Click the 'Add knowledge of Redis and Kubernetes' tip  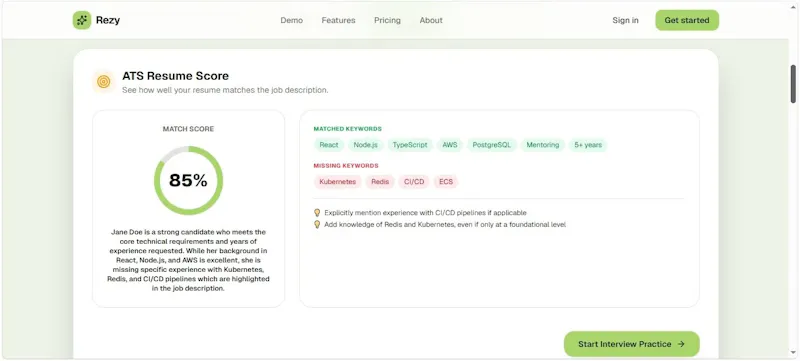point(445,224)
